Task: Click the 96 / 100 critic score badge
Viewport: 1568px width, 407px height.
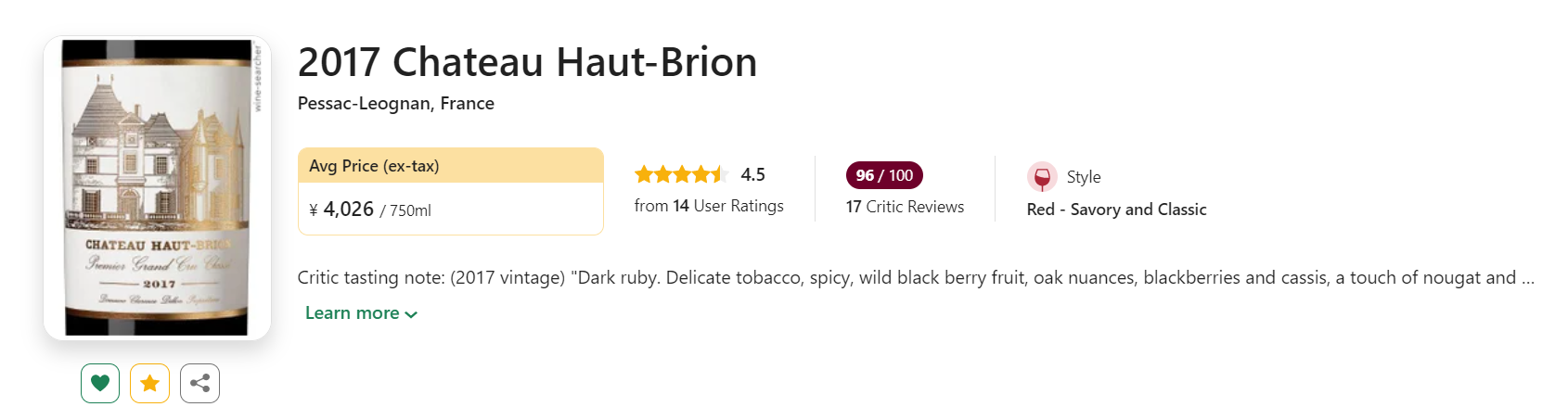Action: point(884,175)
